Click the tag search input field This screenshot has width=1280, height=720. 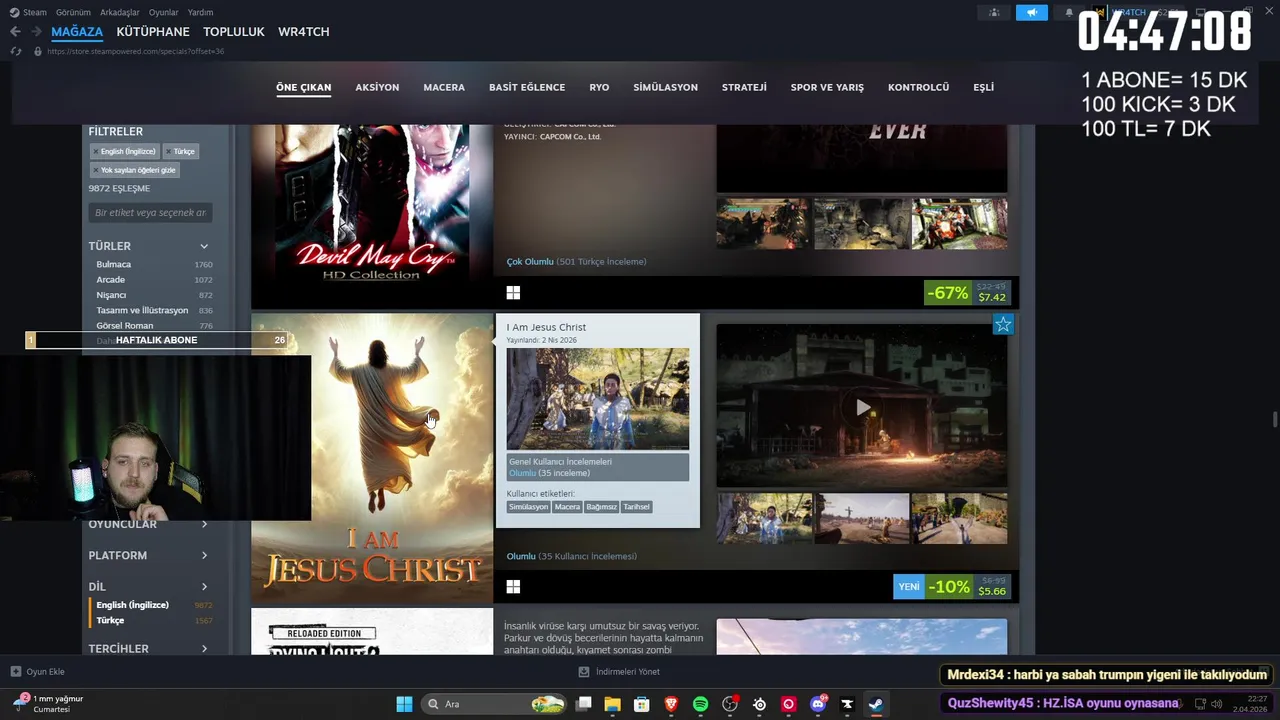pos(150,213)
